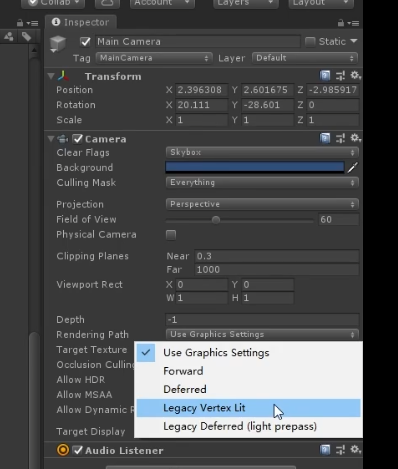
Task: Click the Audio Listener component icon
Action: pos(63,450)
